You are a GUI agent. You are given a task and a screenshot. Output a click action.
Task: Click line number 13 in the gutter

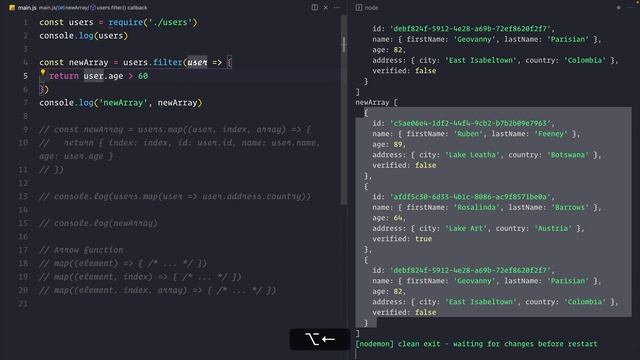point(23,196)
